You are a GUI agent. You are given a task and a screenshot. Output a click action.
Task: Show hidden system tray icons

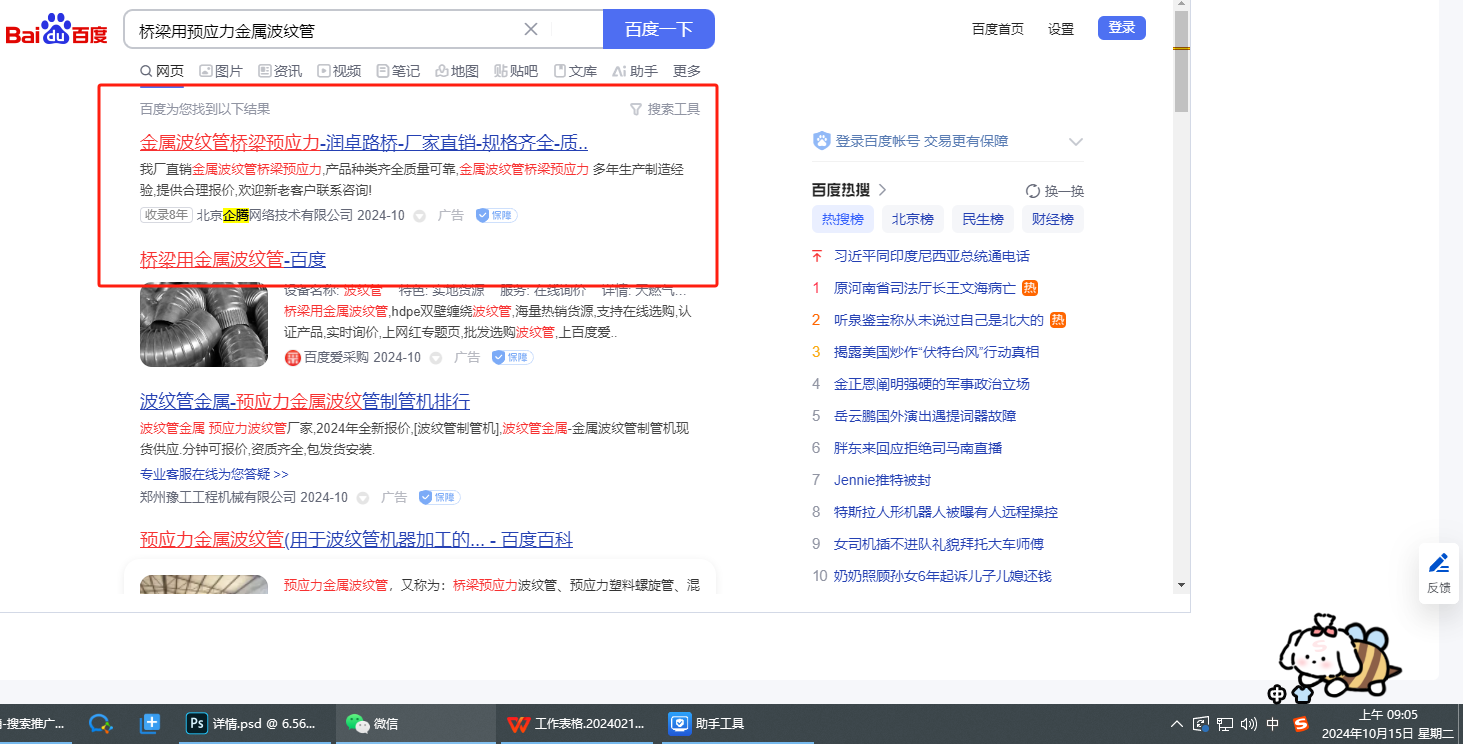tap(1176, 724)
